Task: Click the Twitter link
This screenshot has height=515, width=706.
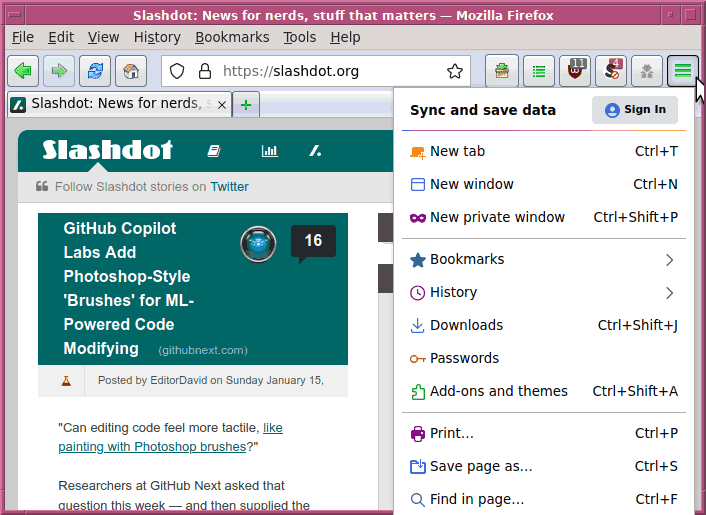Action: point(229,186)
